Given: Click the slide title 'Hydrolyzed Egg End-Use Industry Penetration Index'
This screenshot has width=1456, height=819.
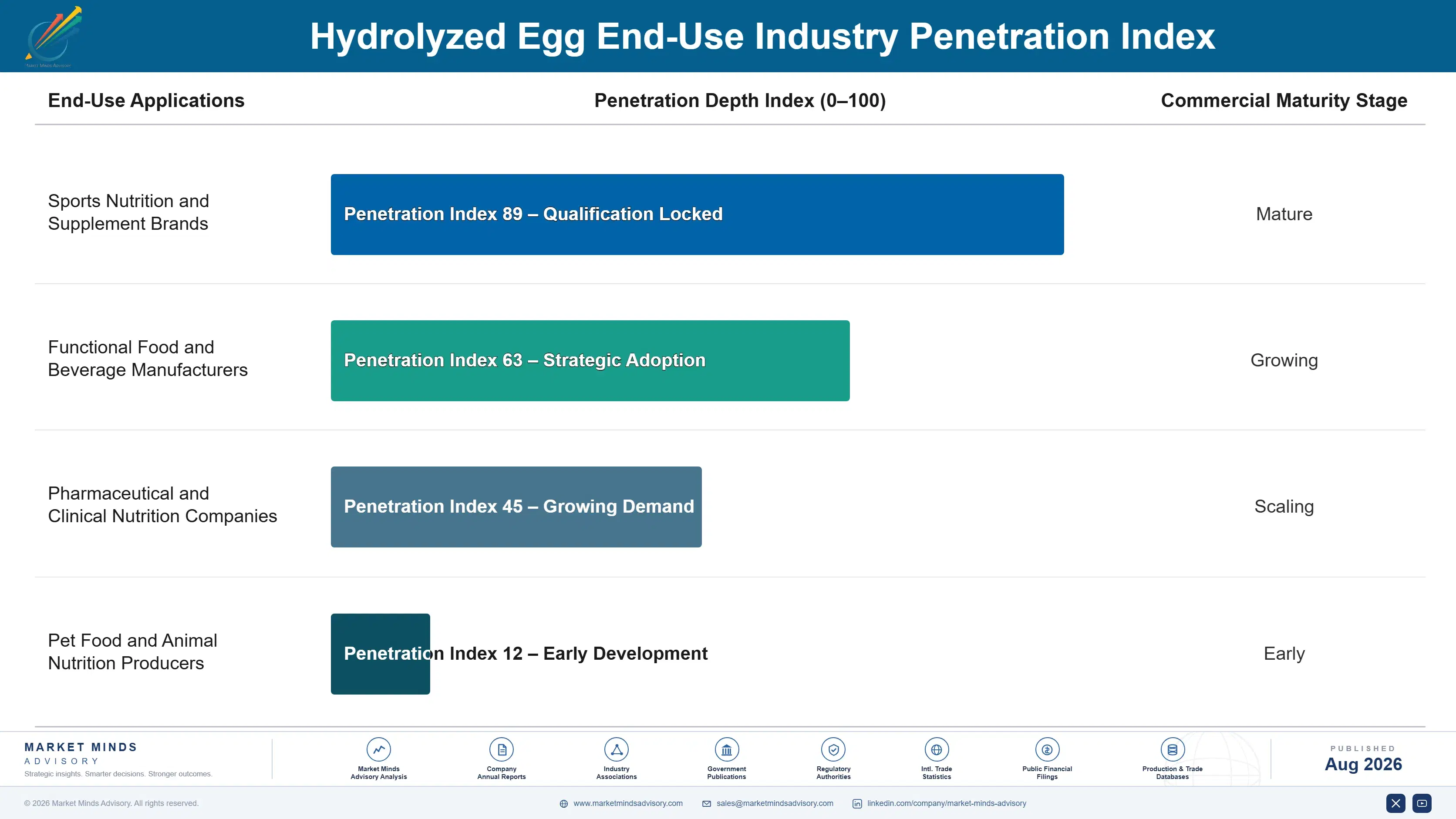Looking at the screenshot, I should point(762,37).
